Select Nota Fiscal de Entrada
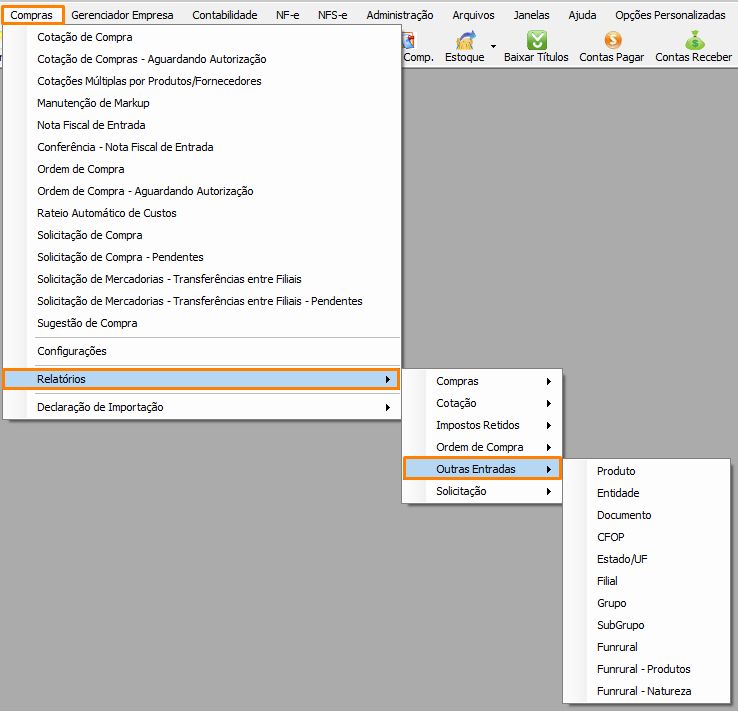Screen dimensions: 738x711 click(x=91, y=125)
